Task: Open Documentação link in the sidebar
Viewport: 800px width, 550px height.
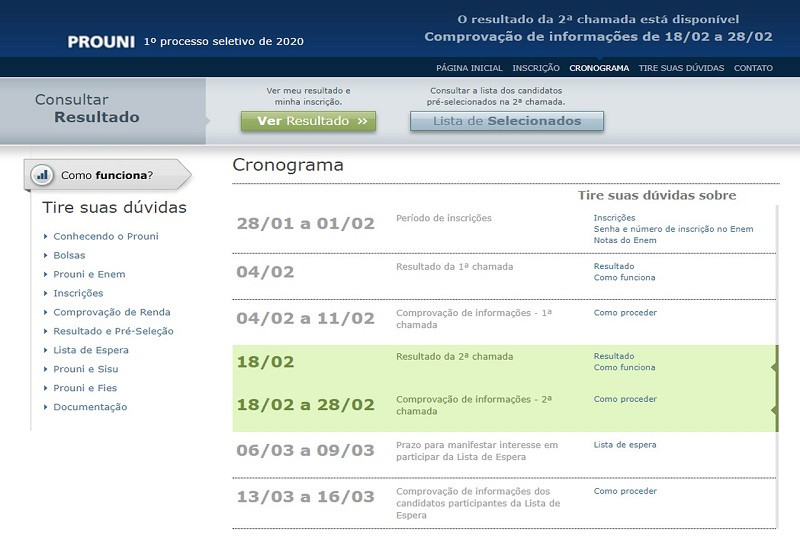Action: pyautogui.click(x=90, y=407)
